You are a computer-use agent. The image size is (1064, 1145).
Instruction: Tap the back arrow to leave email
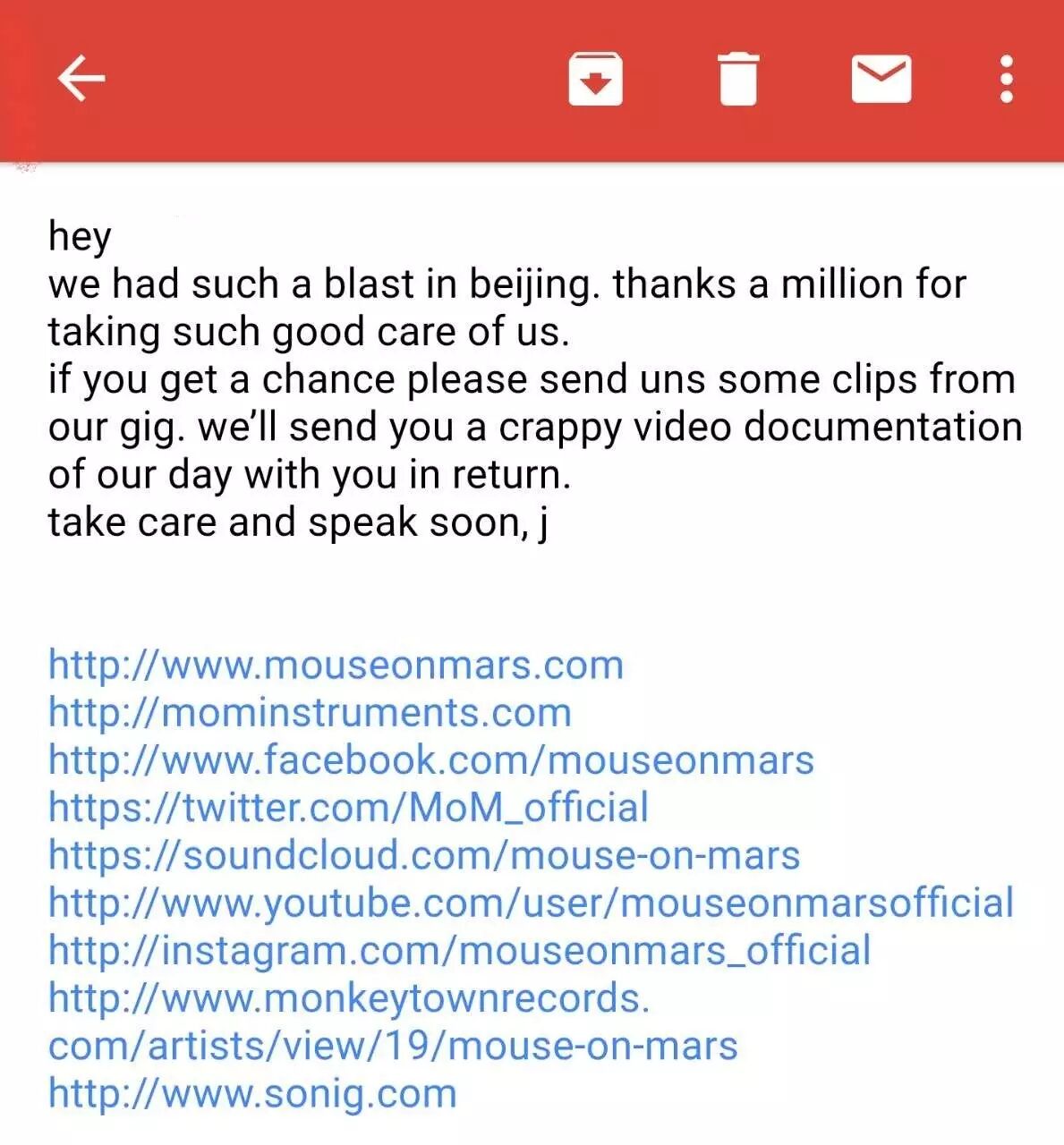click(x=81, y=78)
